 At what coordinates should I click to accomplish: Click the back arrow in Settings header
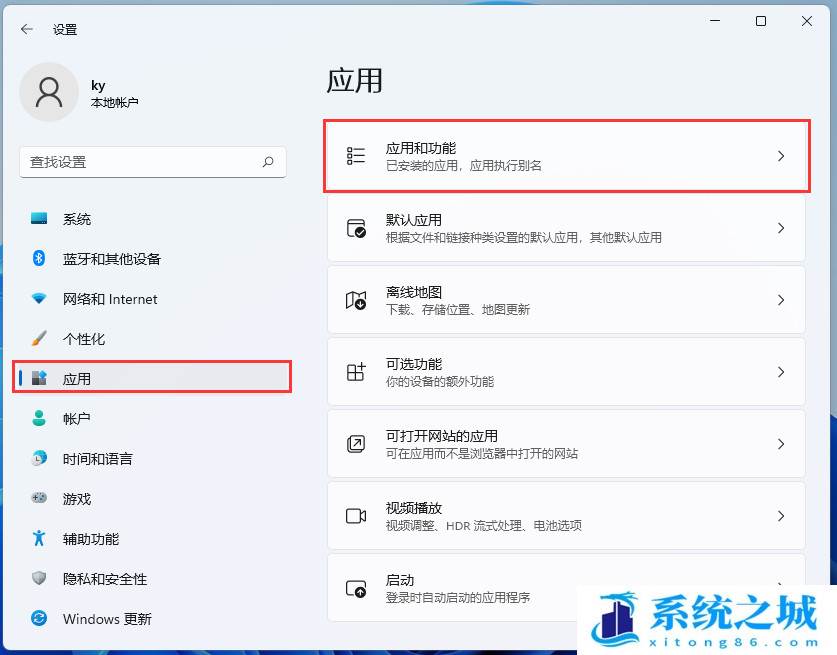point(27,29)
